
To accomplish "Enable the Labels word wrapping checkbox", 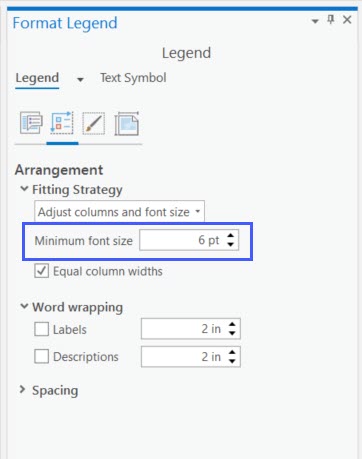I will pyautogui.click(x=42, y=329).
